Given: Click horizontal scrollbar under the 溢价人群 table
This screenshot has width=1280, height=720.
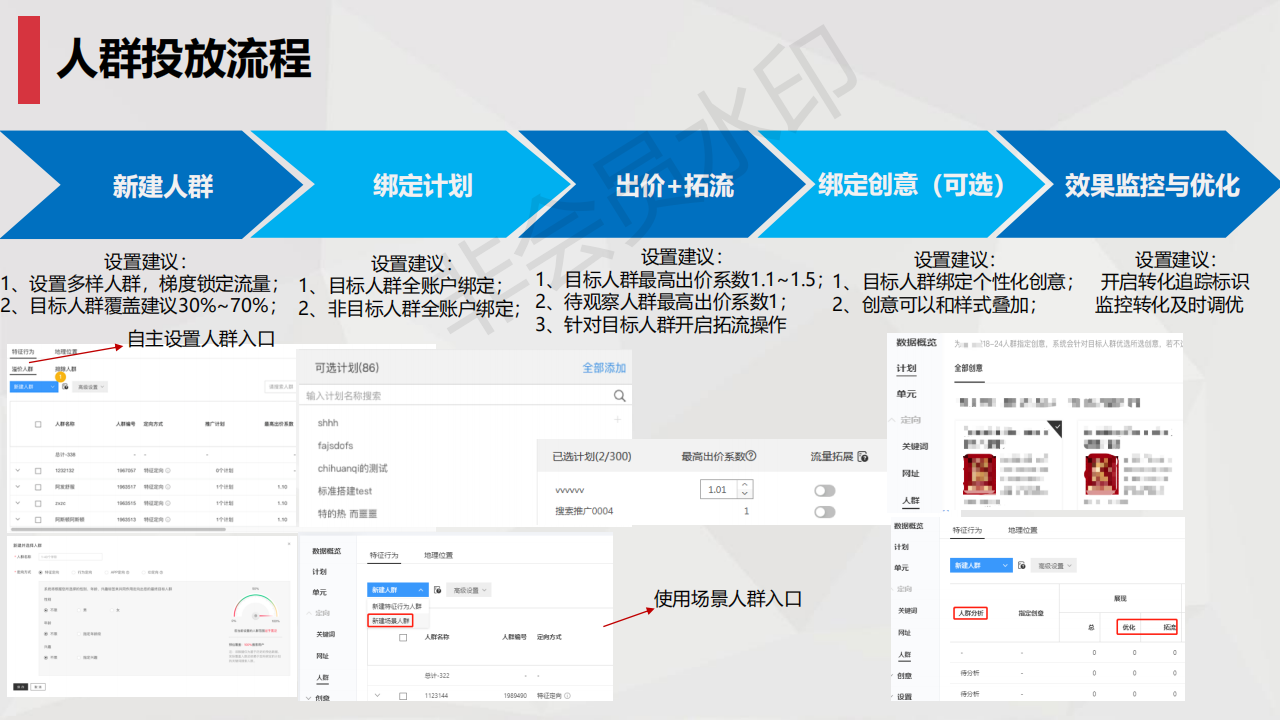Looking at the screenshot, I should (118, 529).
